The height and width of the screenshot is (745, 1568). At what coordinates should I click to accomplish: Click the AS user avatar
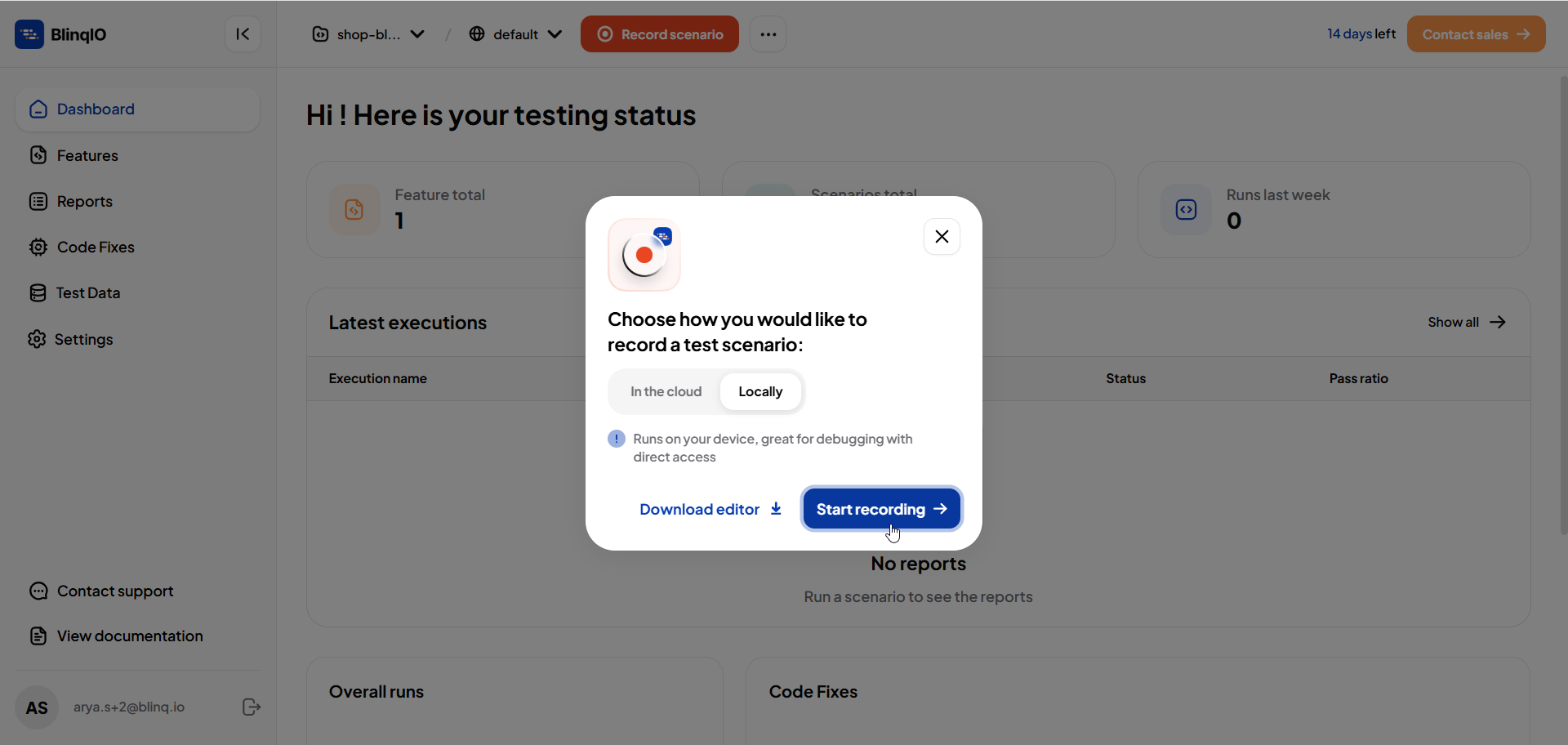[x=37, y=707]
